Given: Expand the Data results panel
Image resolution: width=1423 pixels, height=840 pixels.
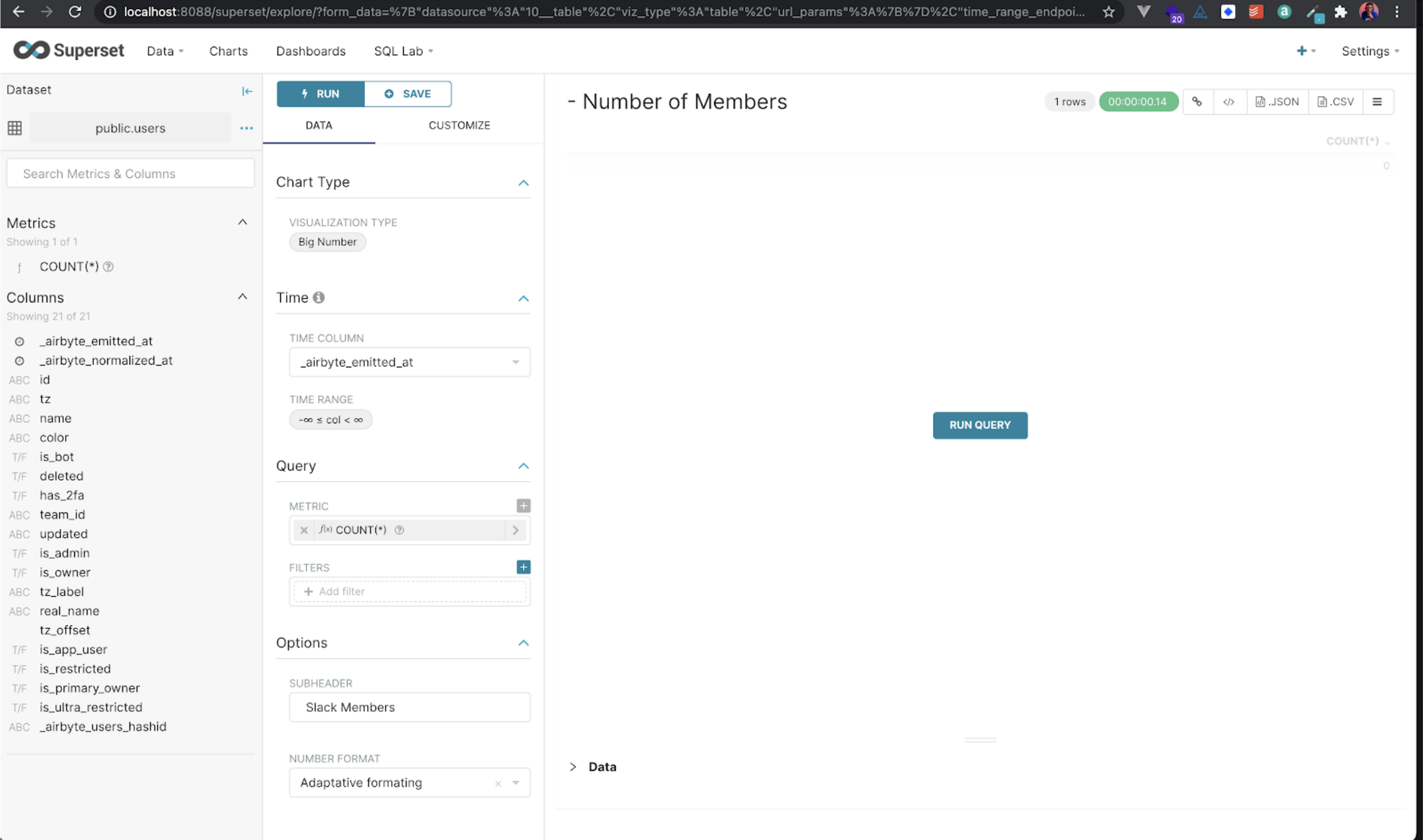Looking at the screenshot, I should pos(573,767).
